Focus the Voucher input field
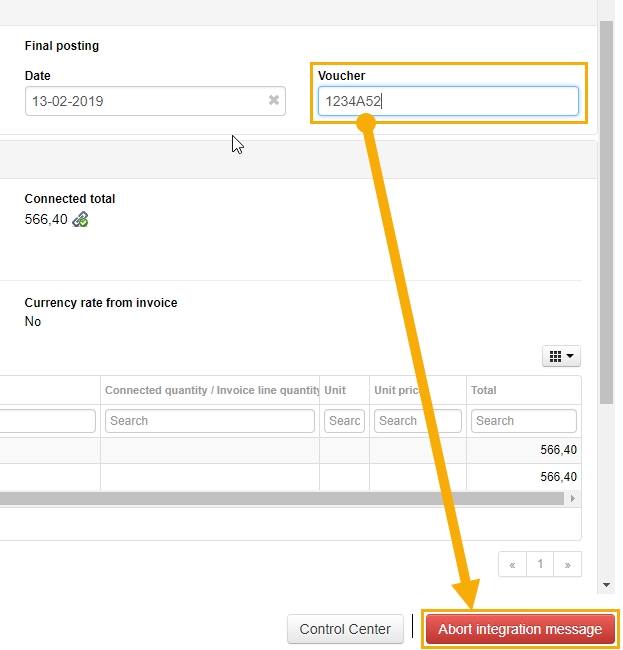 pyautogui.click(x=448, y=101)
